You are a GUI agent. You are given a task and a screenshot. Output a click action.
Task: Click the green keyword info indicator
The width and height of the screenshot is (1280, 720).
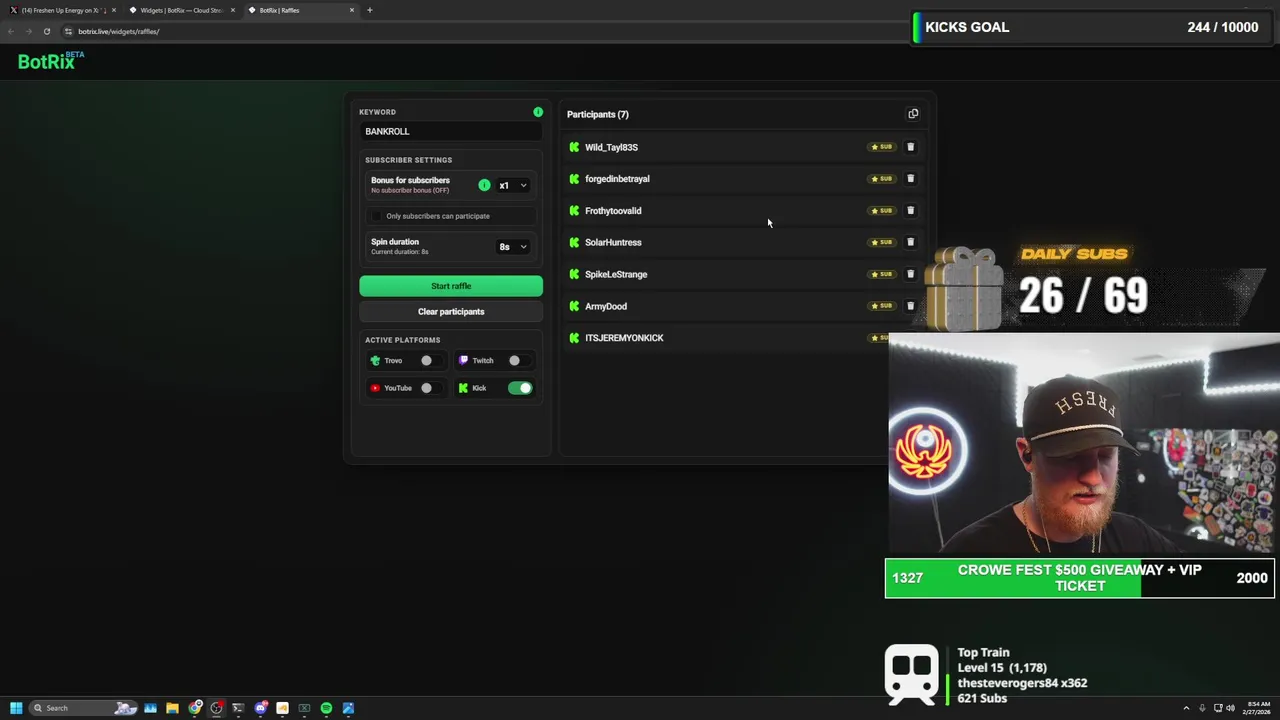(538, 112)
